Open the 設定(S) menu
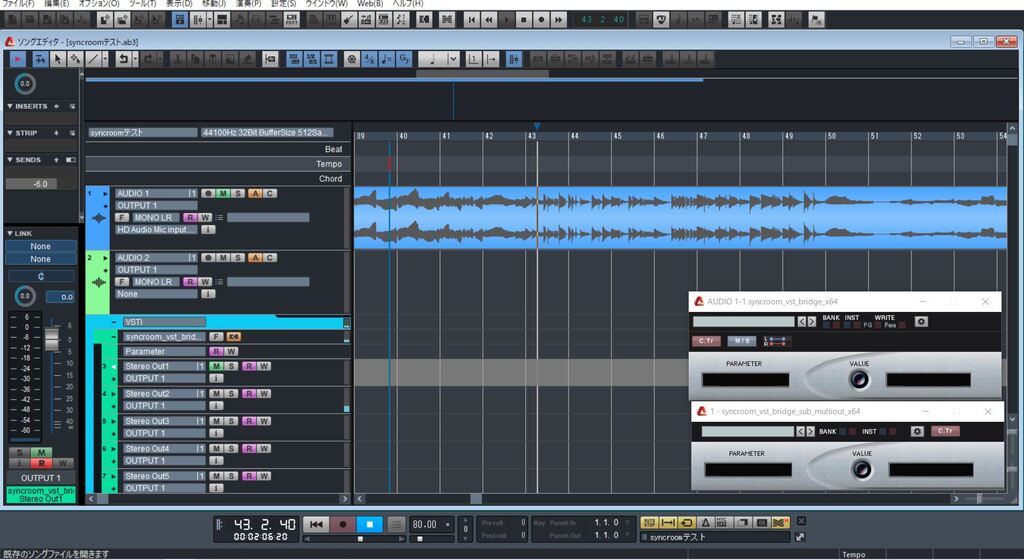Image resolution: width=1024 pixels, height=560 pixels. click(x=283, y=3)
